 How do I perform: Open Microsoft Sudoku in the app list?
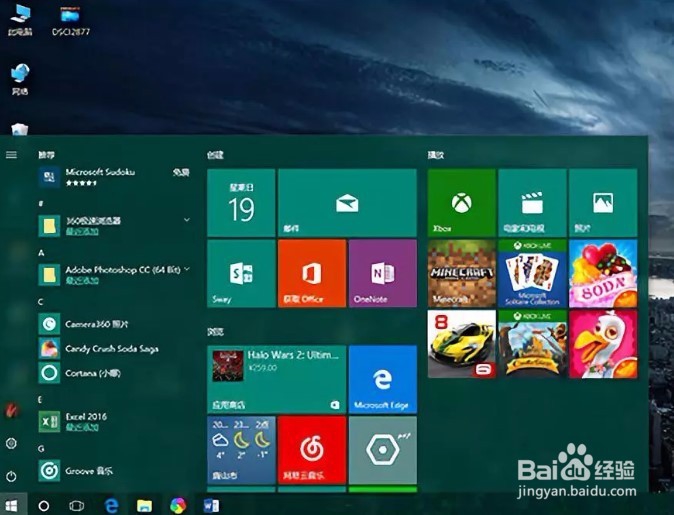[x=114, y=177]
